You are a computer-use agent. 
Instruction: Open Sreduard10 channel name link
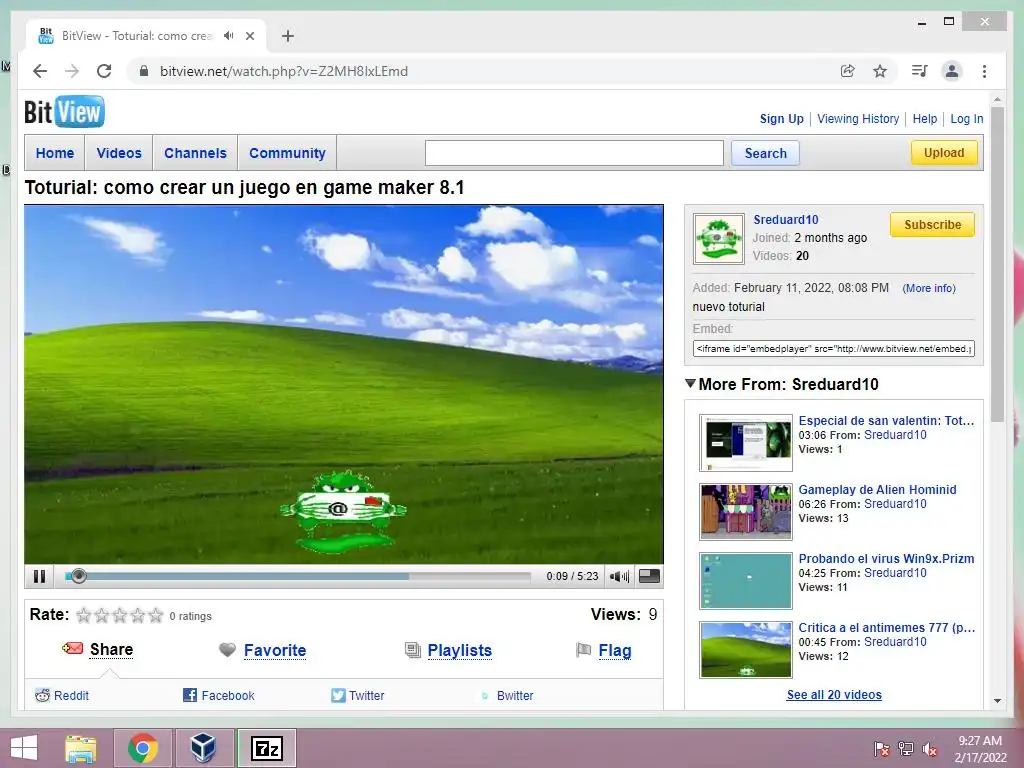coord(786,219)
